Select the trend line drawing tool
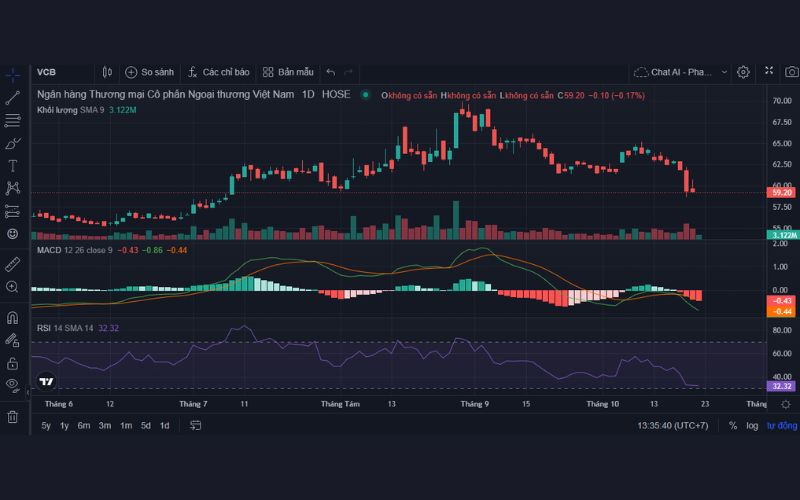 13,97
